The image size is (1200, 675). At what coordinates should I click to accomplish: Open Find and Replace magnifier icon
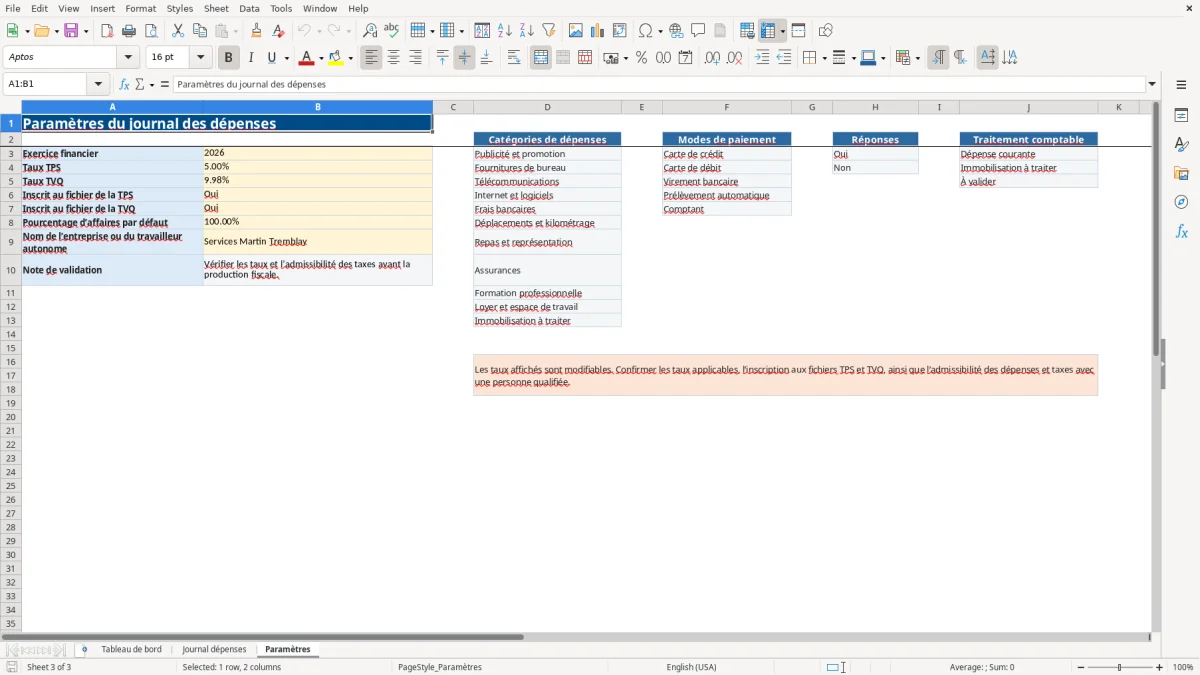tap(370, 31)
